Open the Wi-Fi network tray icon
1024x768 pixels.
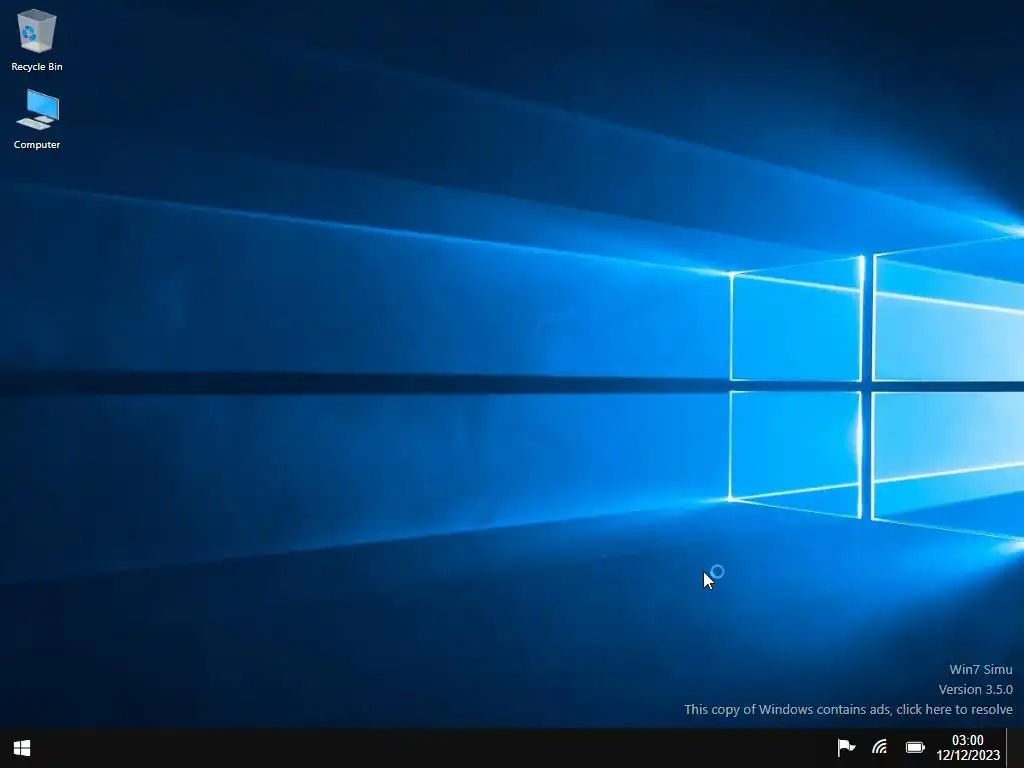pos(880,747)
